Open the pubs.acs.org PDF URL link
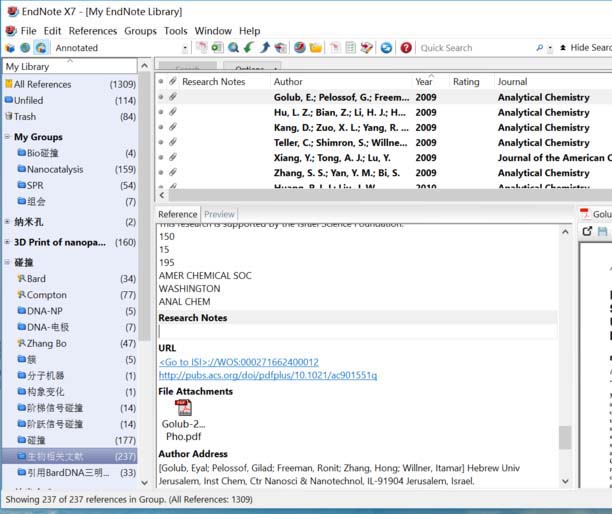The width and height of the screenshot is (612, 514). 267,375
